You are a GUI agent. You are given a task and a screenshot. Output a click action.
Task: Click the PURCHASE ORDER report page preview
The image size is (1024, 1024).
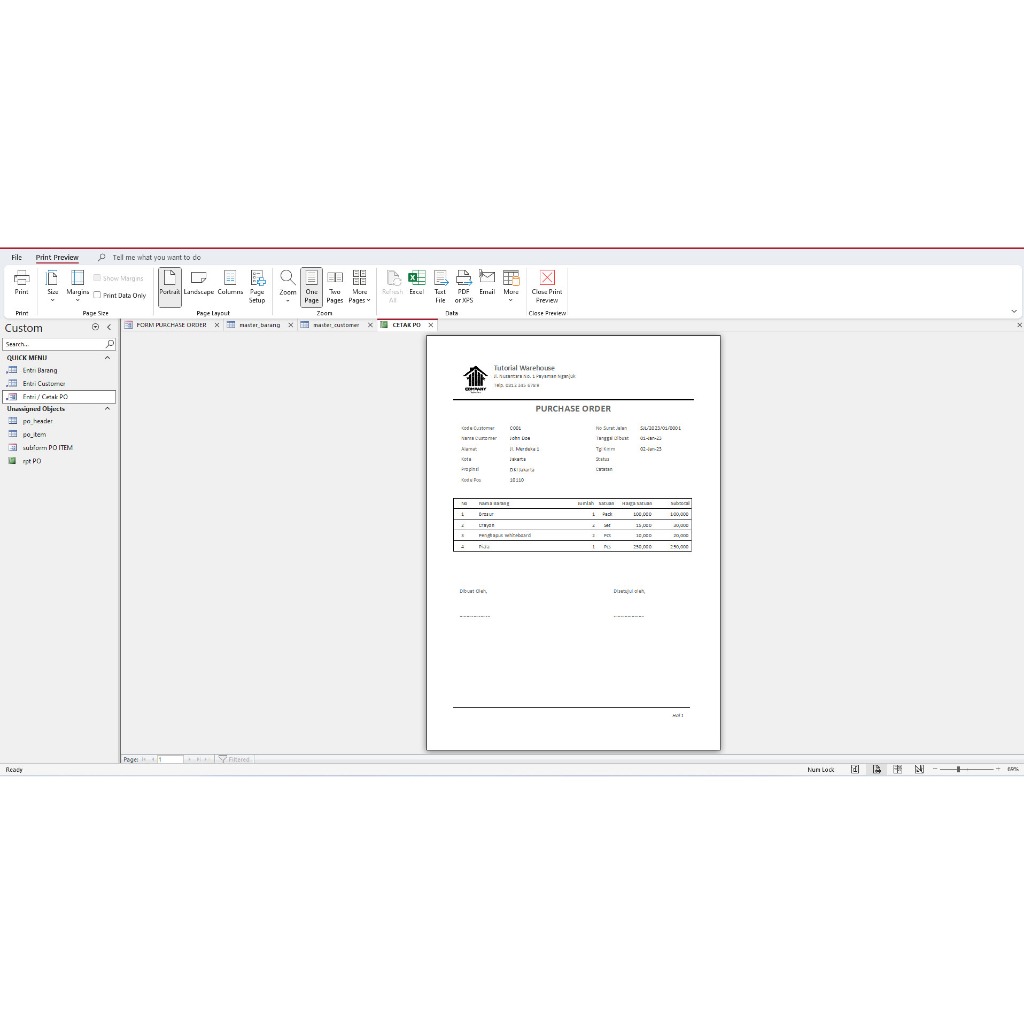[573, 543]
